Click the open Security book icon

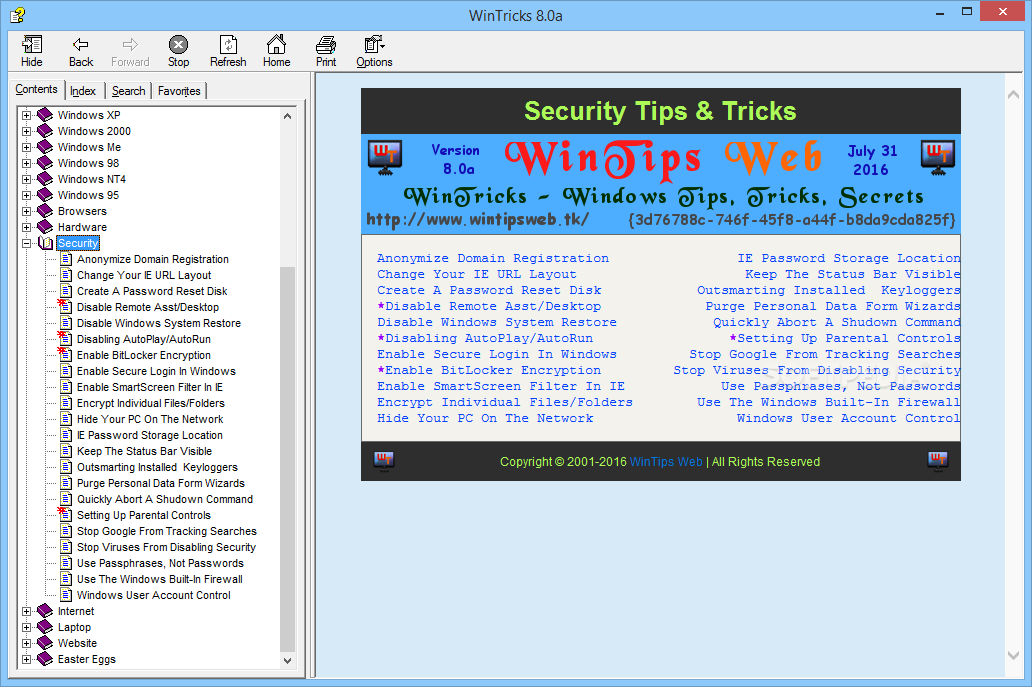click(x=45, y=243)
